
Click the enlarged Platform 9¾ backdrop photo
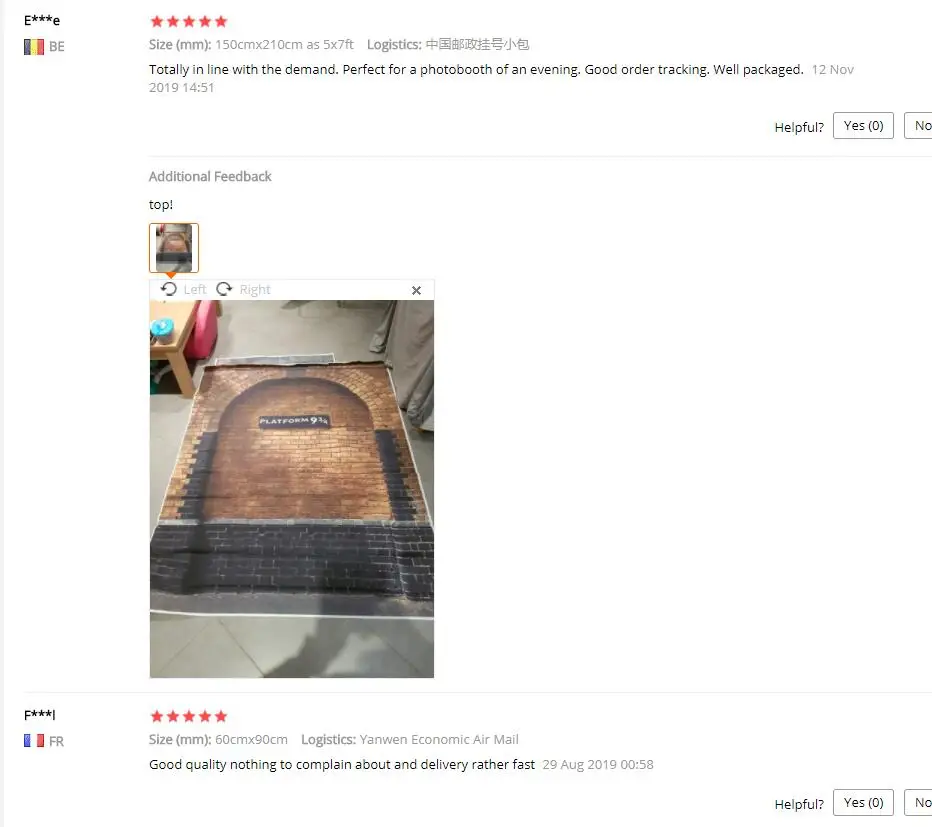click(292, 489)
